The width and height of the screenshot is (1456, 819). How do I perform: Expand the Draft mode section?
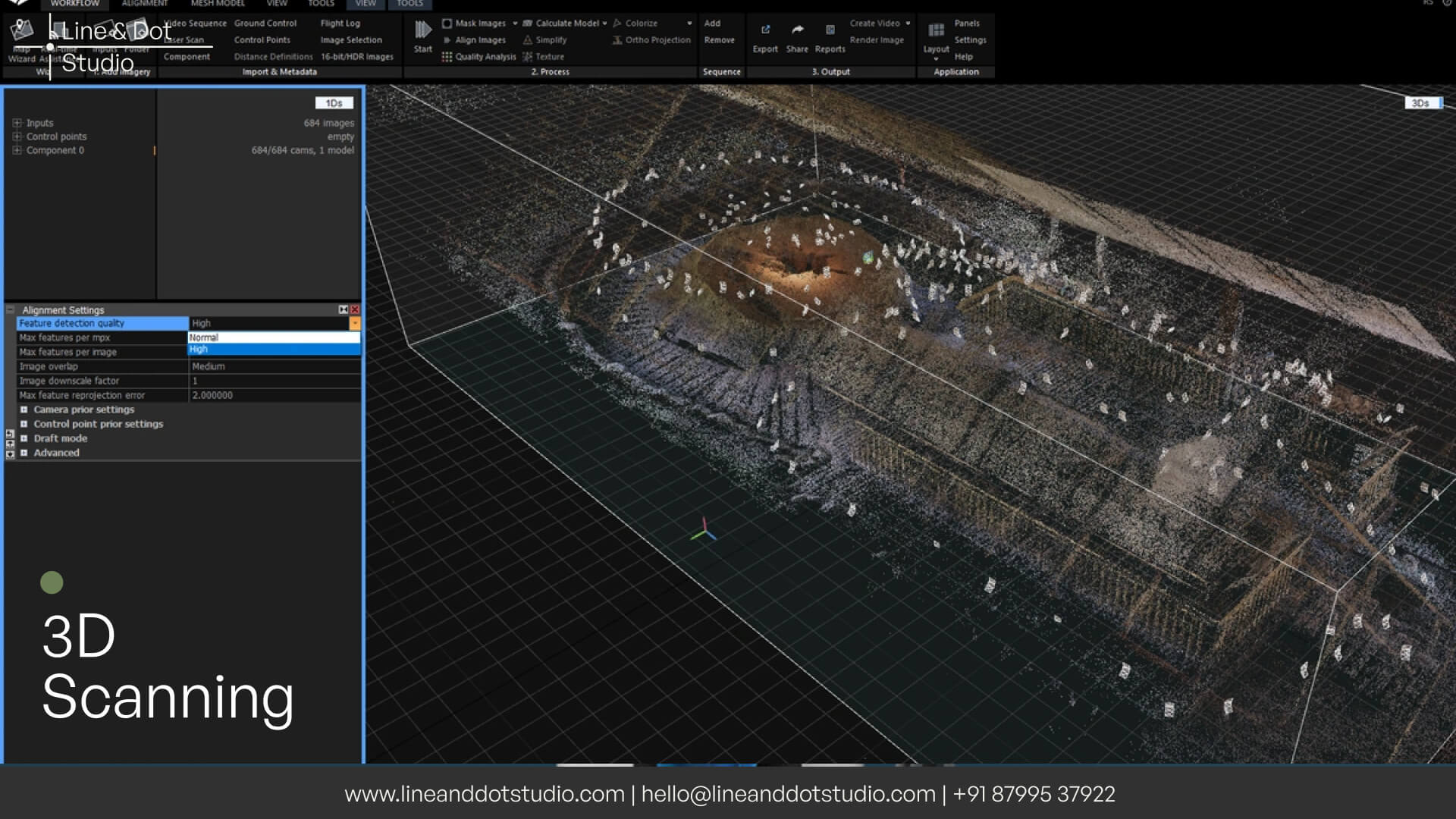(x=24, y=438)
